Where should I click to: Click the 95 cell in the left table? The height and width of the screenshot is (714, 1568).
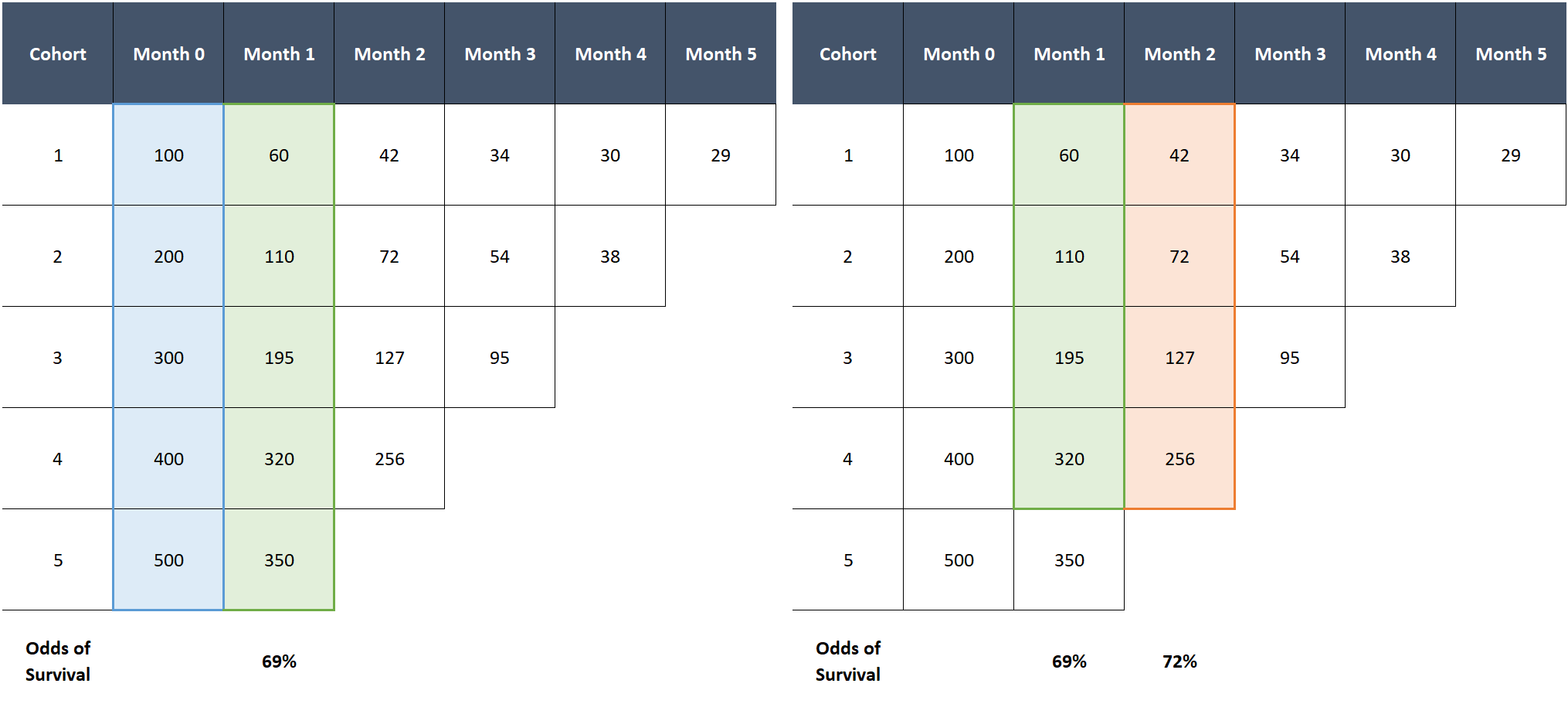pyautogui.click(x=500, y=358)
